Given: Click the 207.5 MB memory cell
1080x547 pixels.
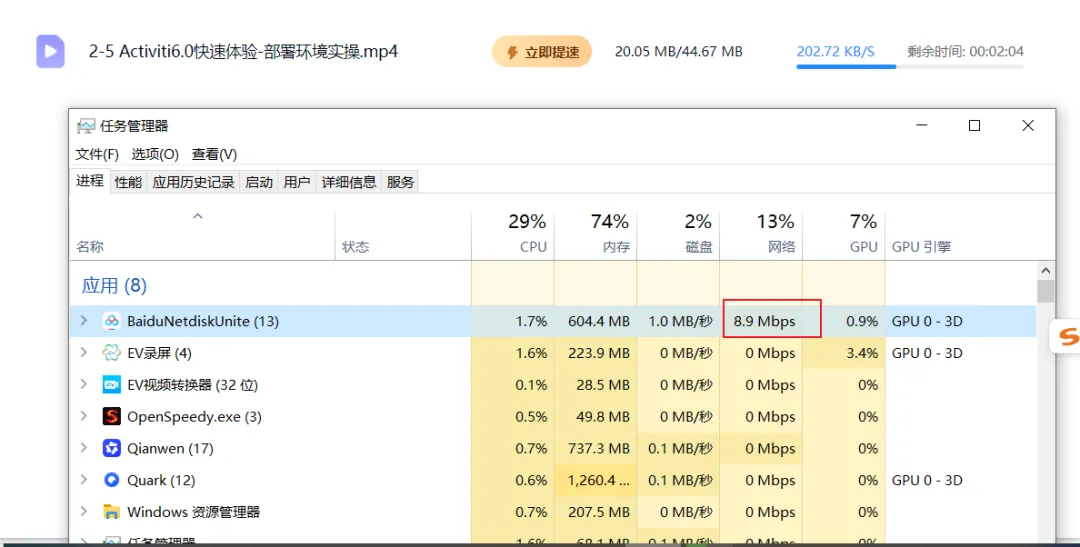Looking at the screenshot, I should coord(596,512).
